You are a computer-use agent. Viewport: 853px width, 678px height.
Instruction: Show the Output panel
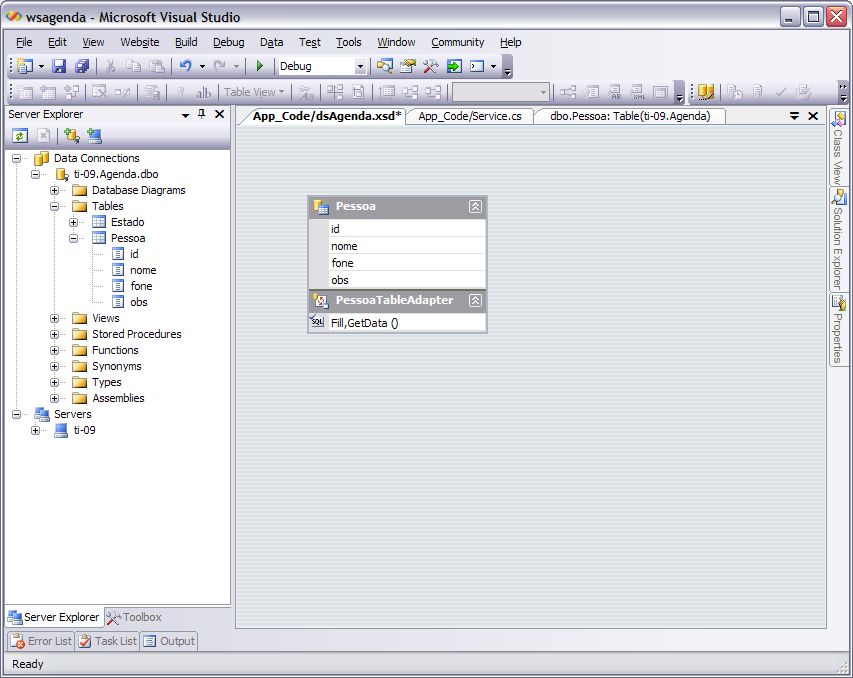(x=168, y=641)
